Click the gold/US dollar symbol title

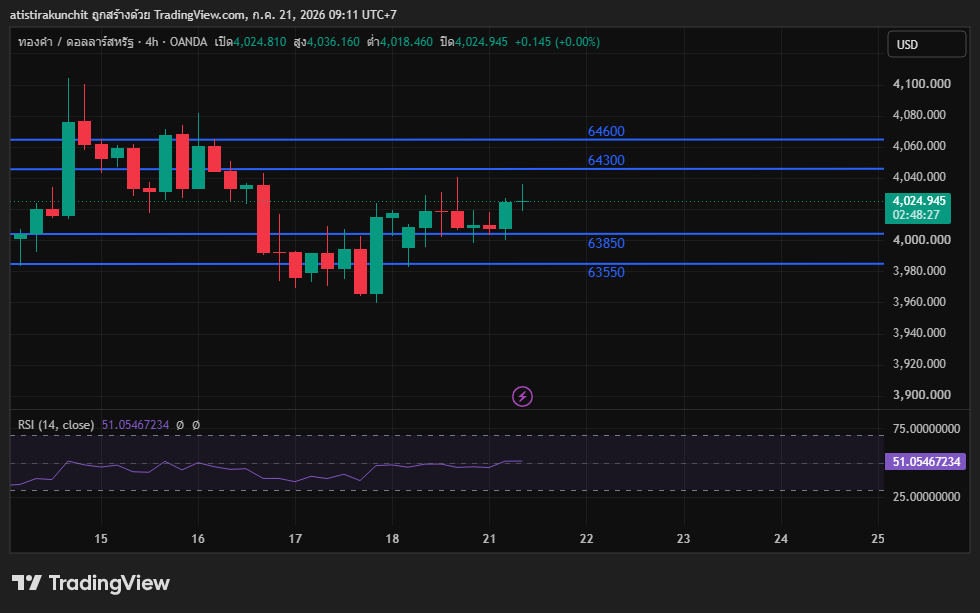tap(76, 42)
